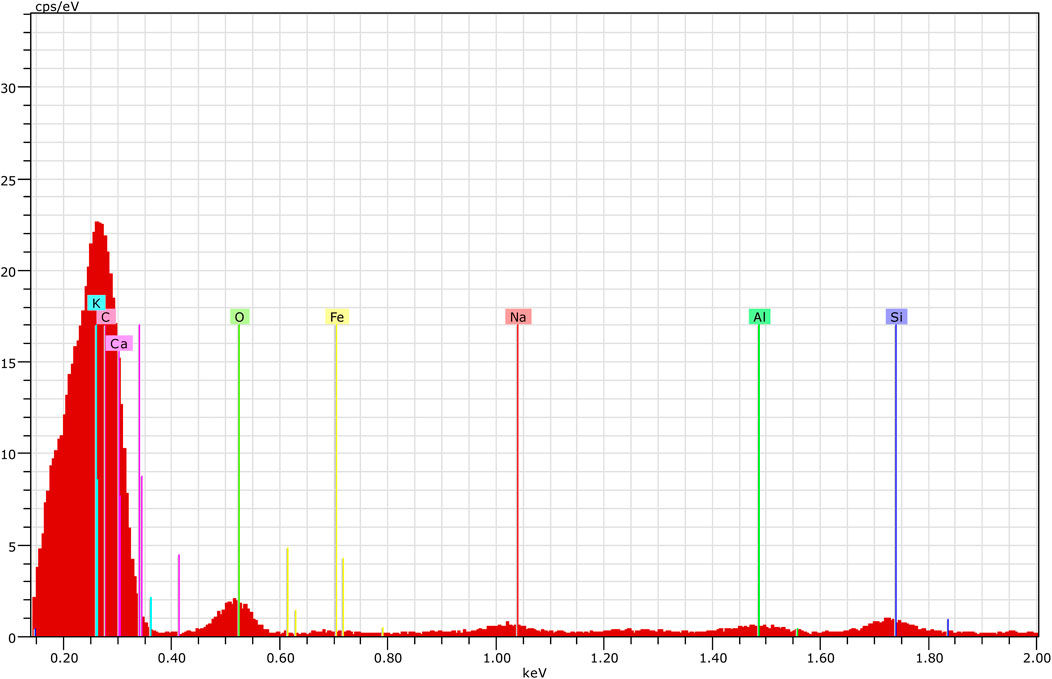Click the y-axis value 15
The height and width of the screenshot is (679, 1052).
pos(9,362)
